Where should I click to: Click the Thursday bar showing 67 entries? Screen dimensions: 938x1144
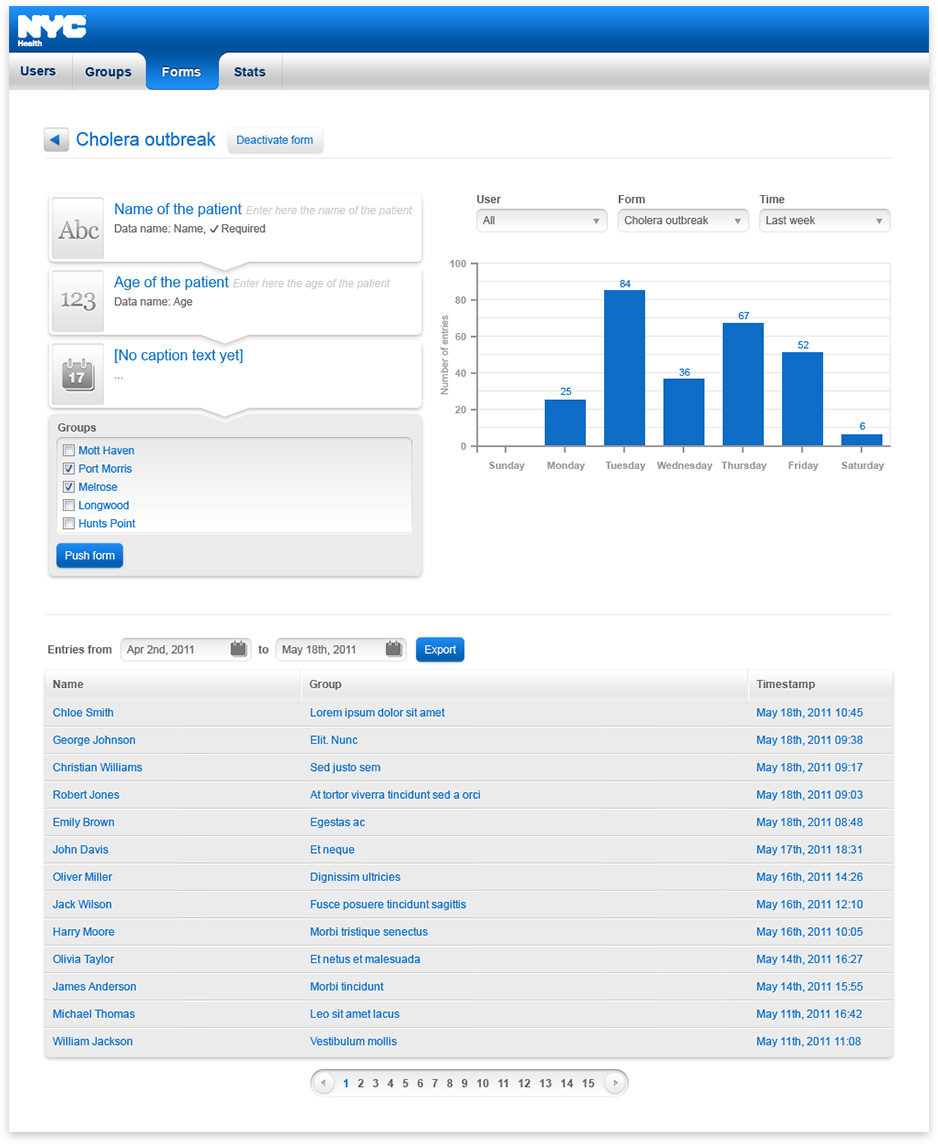pyautogui.click(x=743, y=384)
